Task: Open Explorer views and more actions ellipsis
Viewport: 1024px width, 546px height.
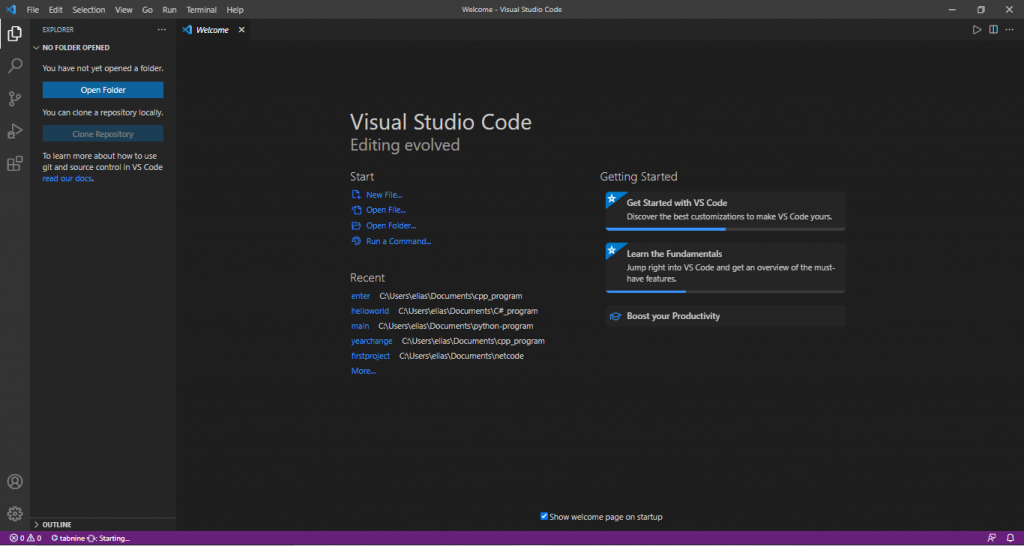Action: pyautogui.click(x=162, y=29)
